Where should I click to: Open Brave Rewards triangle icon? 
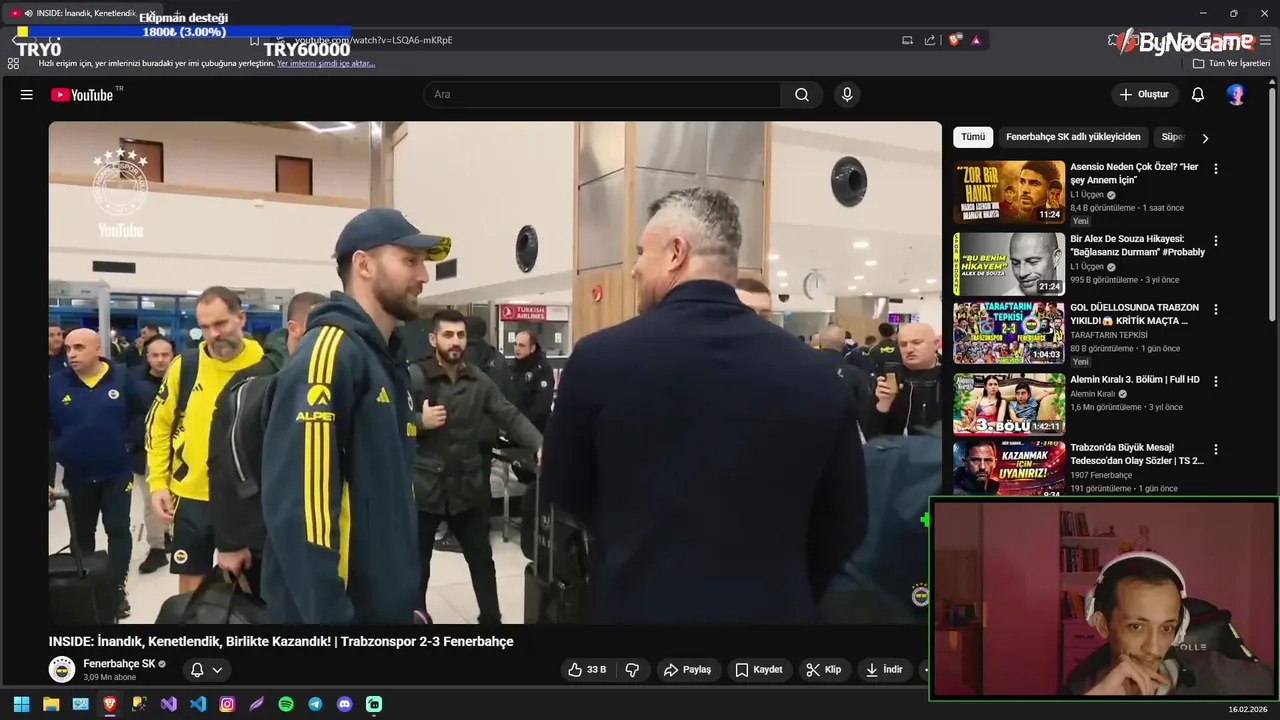tap(976, 40)
